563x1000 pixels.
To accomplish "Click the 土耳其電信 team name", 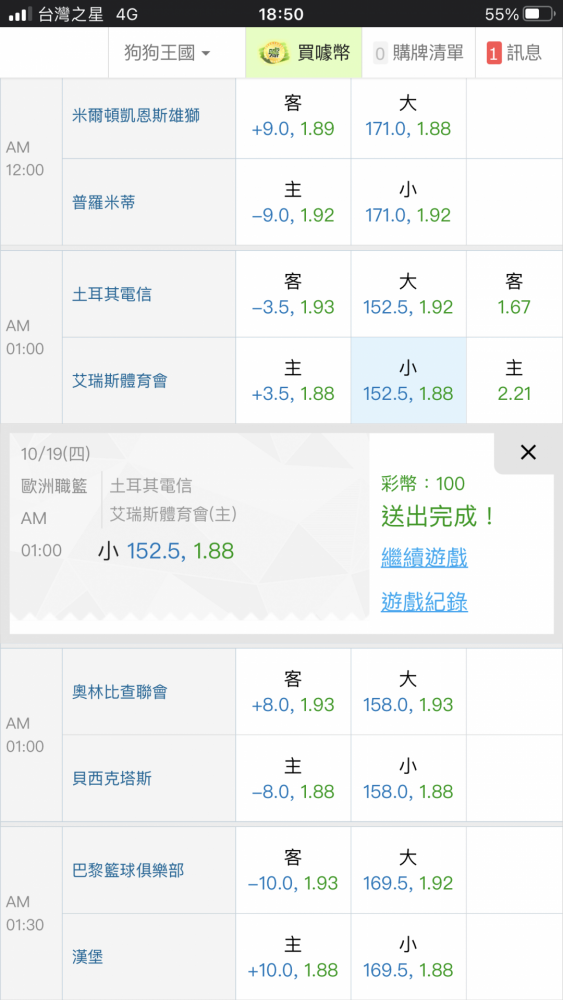I will [112, 294].
